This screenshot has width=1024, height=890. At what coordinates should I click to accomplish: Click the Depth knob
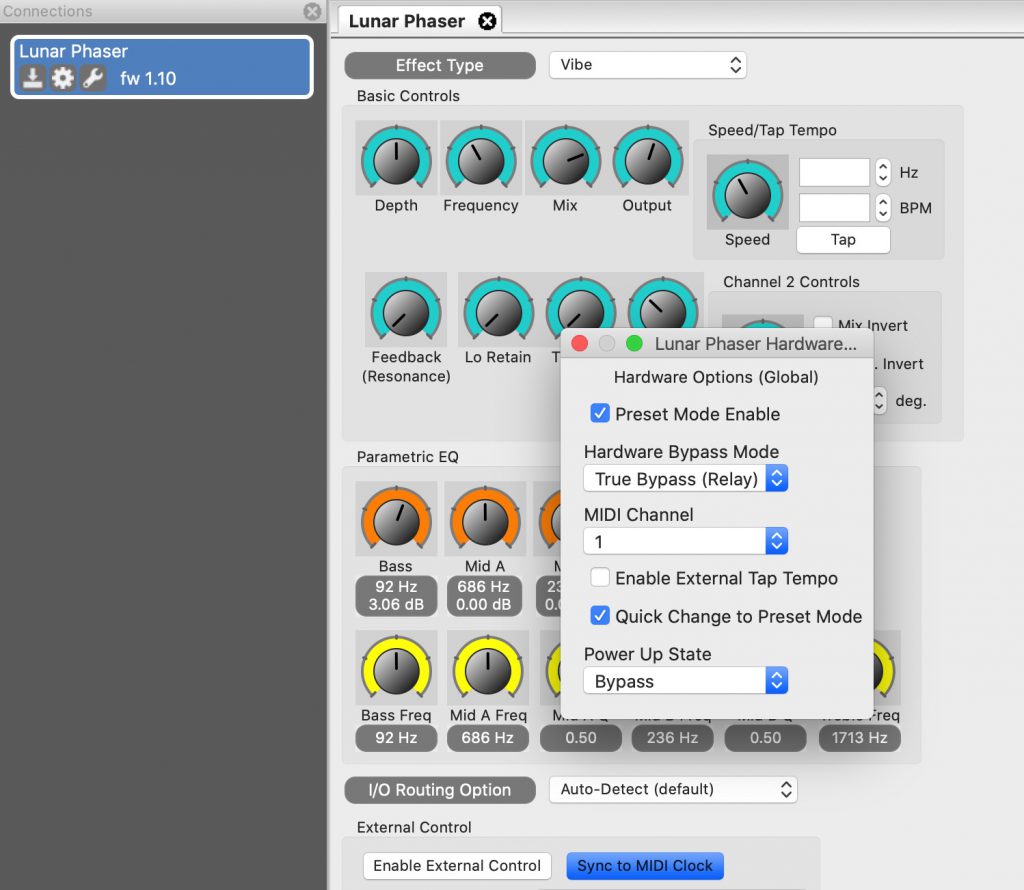396,161
